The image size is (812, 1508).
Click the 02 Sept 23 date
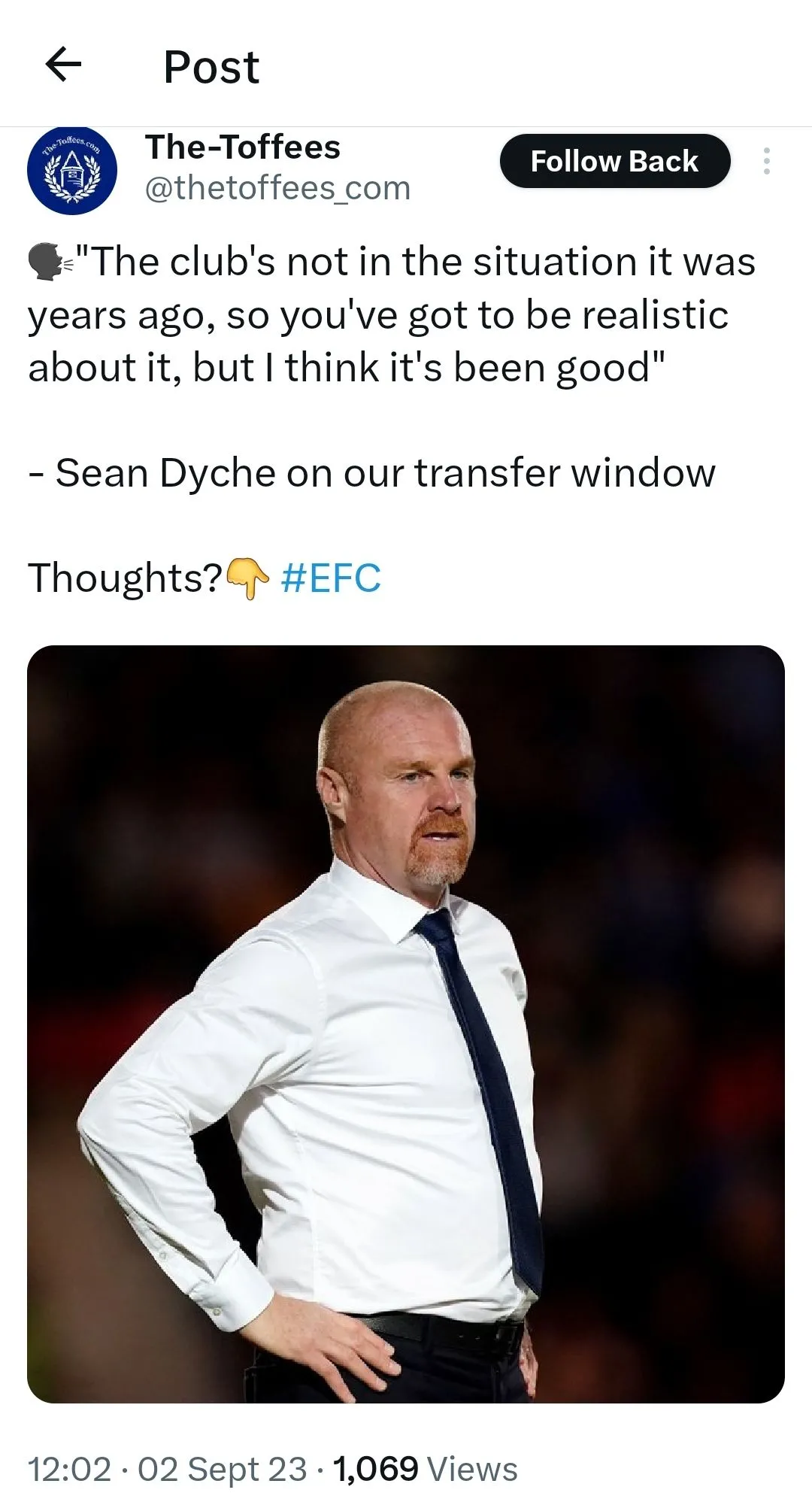point(223,1469)
